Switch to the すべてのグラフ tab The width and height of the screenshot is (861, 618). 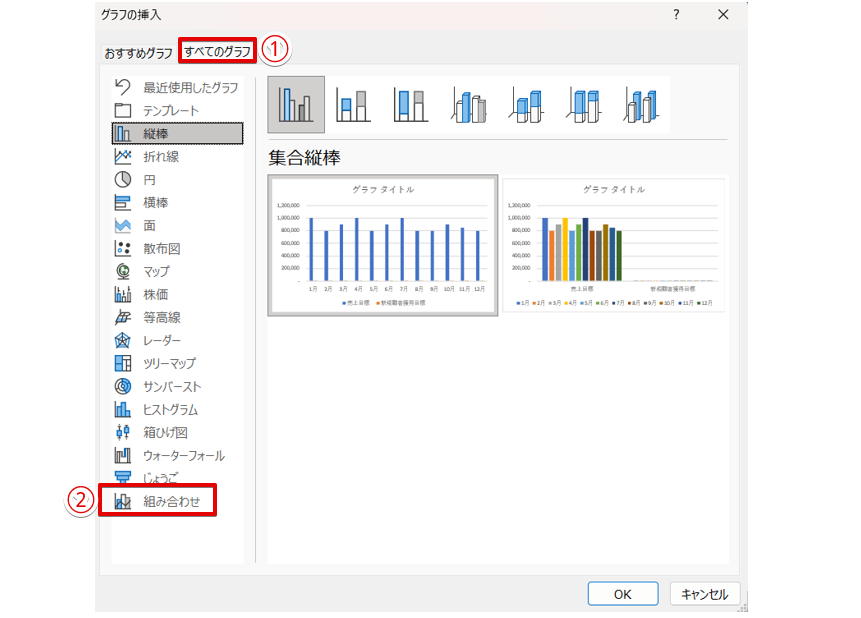point(217,50)
